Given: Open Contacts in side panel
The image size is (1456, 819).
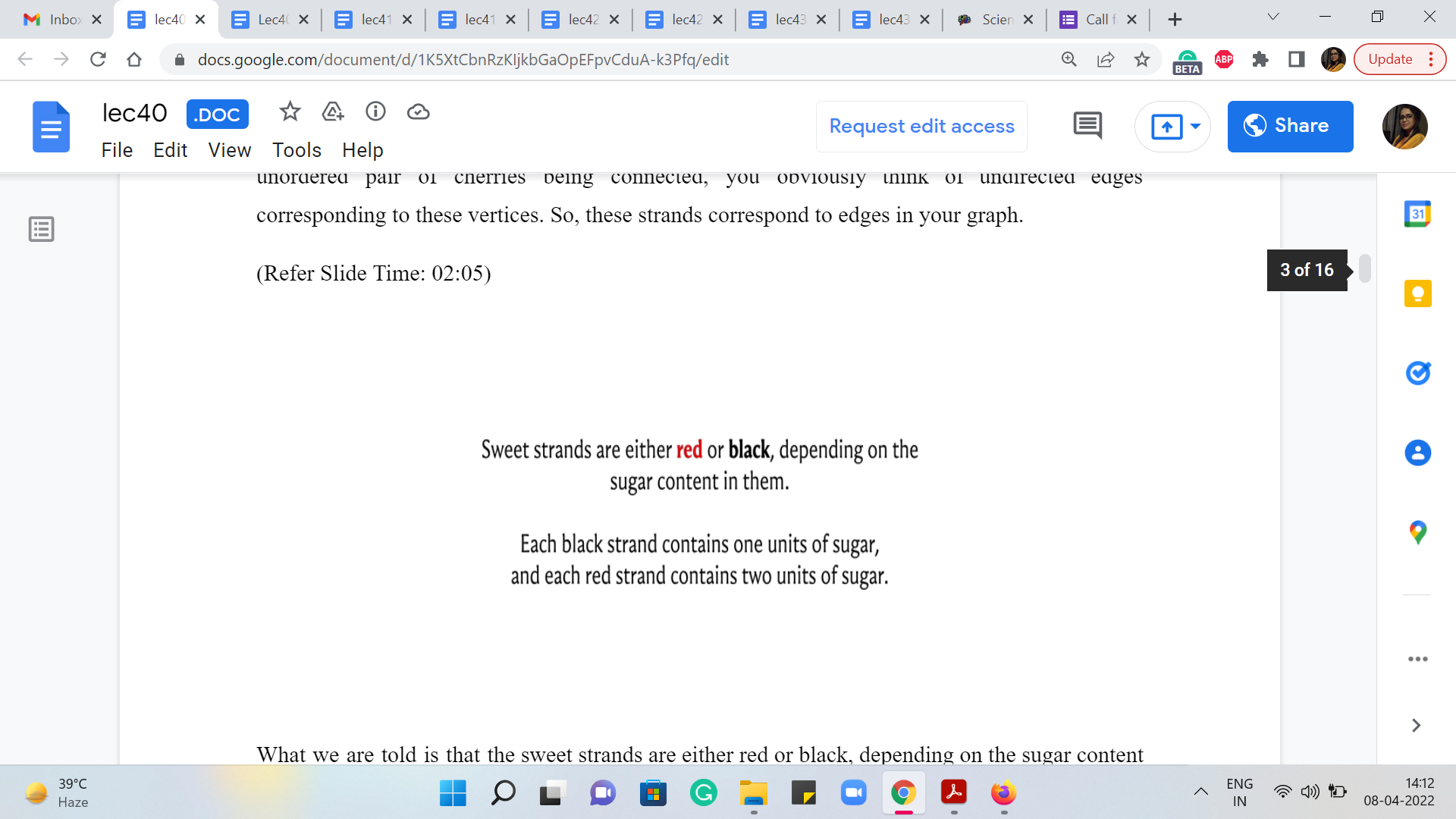Looking at the screenshot, I should (1417, 453).
